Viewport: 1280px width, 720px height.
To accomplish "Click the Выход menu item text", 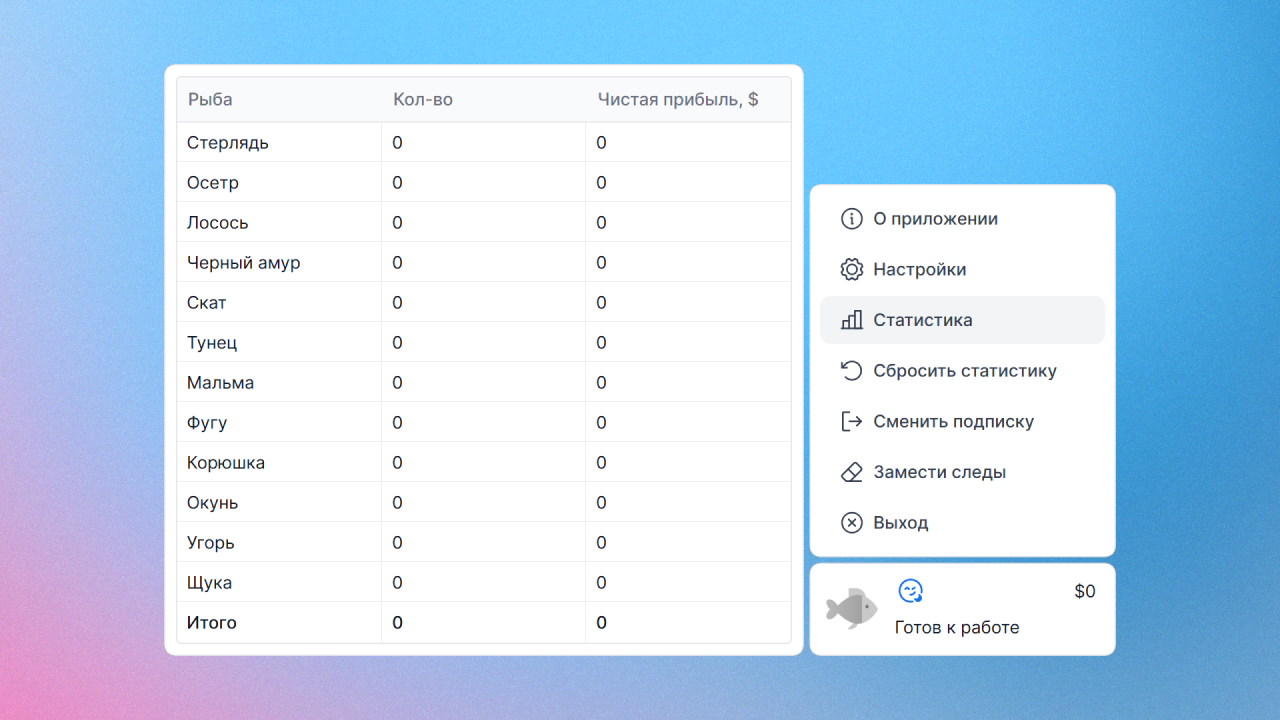I will click(900, 523).
